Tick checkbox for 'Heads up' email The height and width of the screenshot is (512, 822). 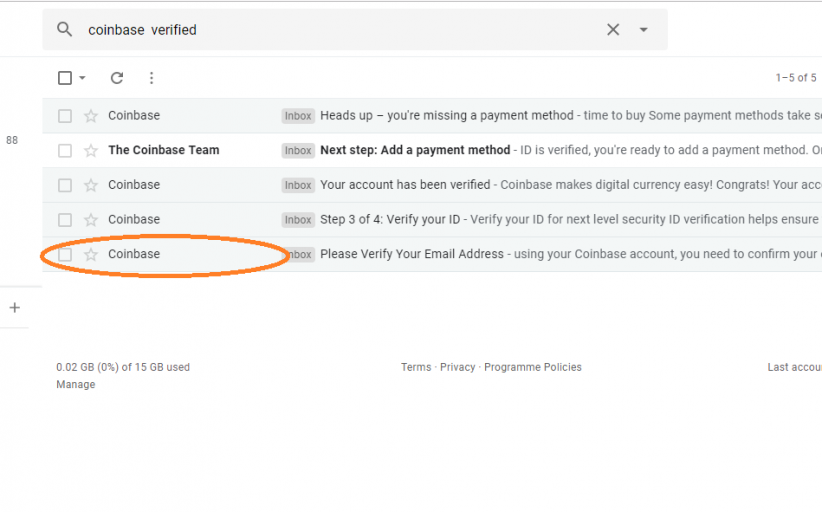65,116
